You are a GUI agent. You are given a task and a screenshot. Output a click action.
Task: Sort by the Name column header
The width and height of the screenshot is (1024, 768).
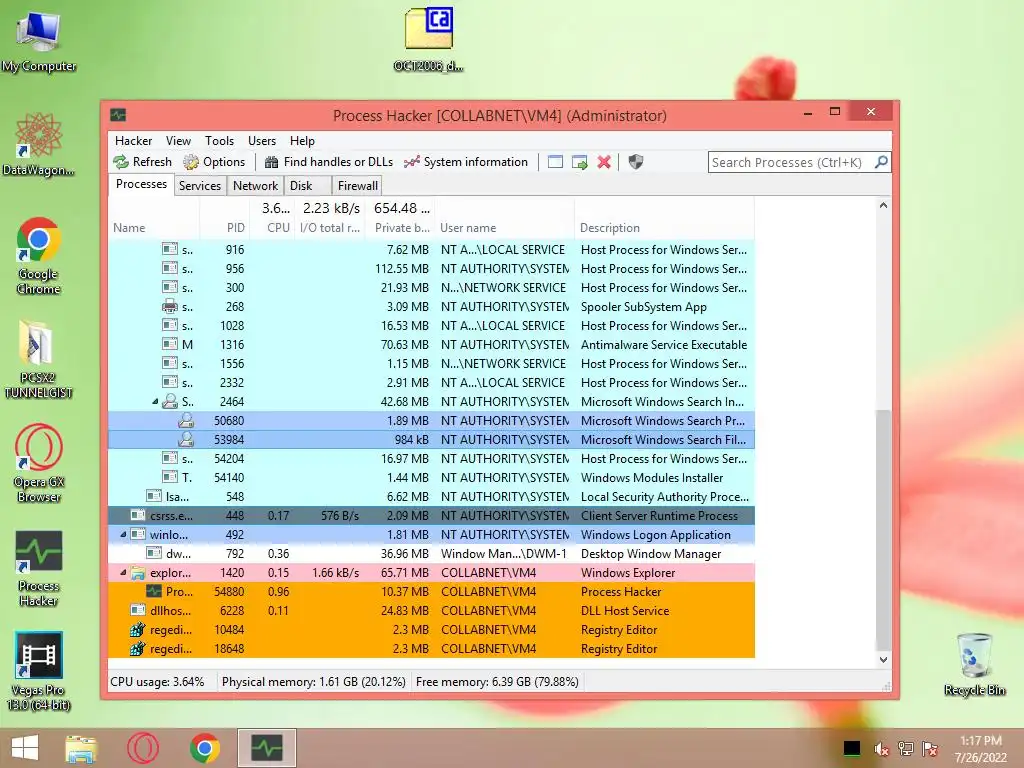click(x=153, y=228)
